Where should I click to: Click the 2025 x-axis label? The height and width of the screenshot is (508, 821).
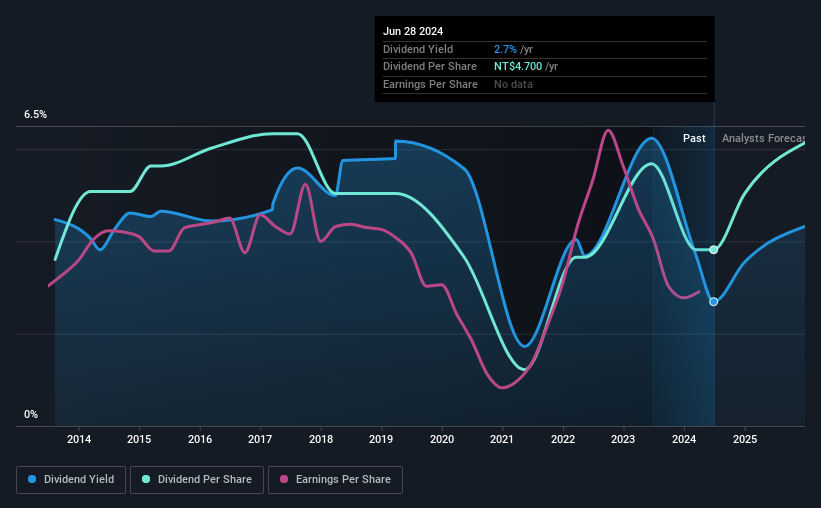coord(745,439)
